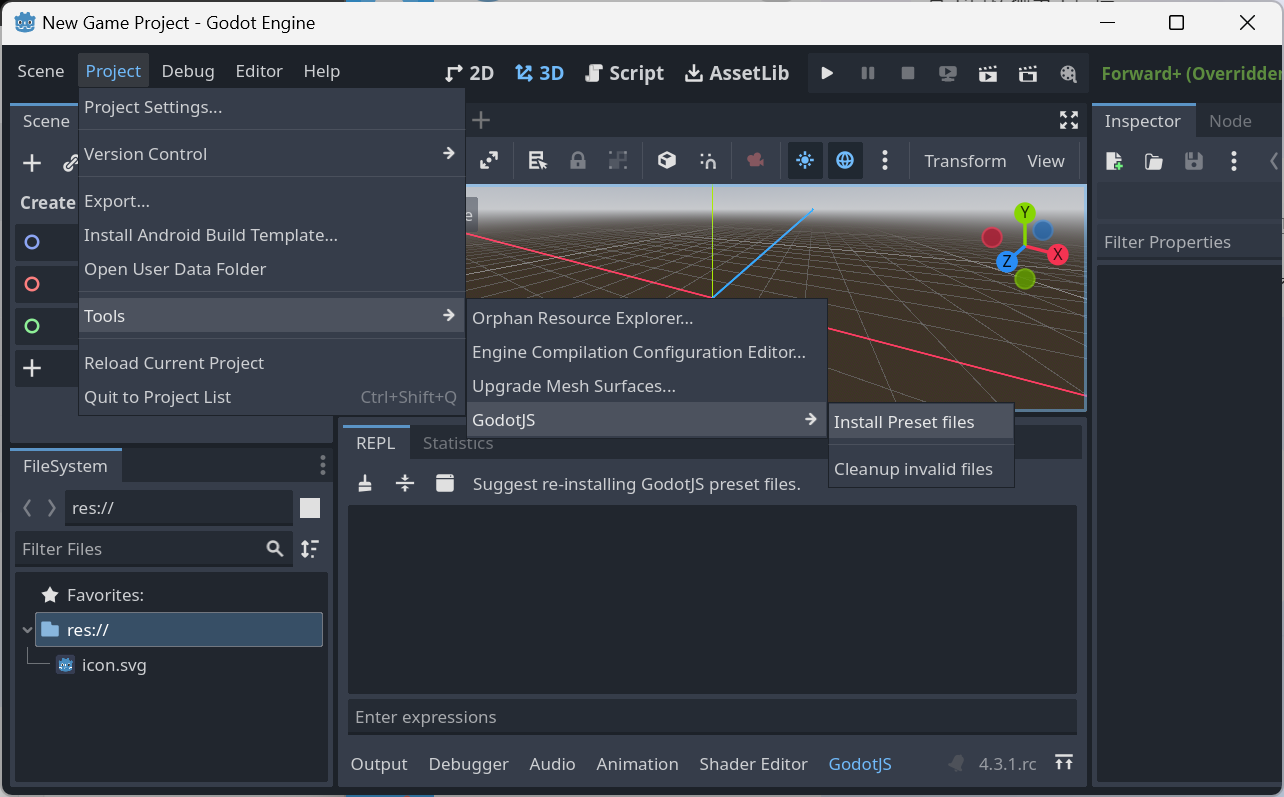Click the Tools submenu entry

pos(271,316)
